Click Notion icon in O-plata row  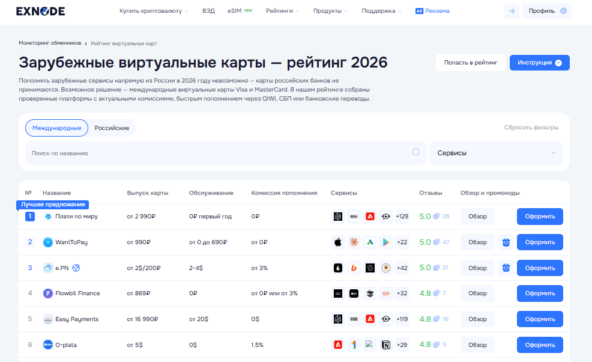[x=386, y=345]
